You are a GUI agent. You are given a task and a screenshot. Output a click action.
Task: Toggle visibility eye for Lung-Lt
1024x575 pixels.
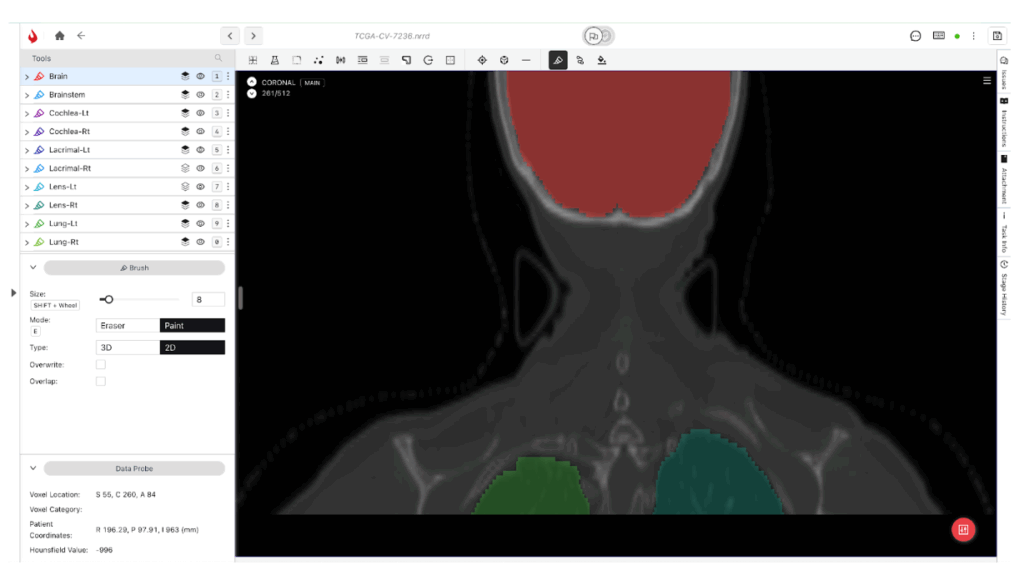pos(200,223)
